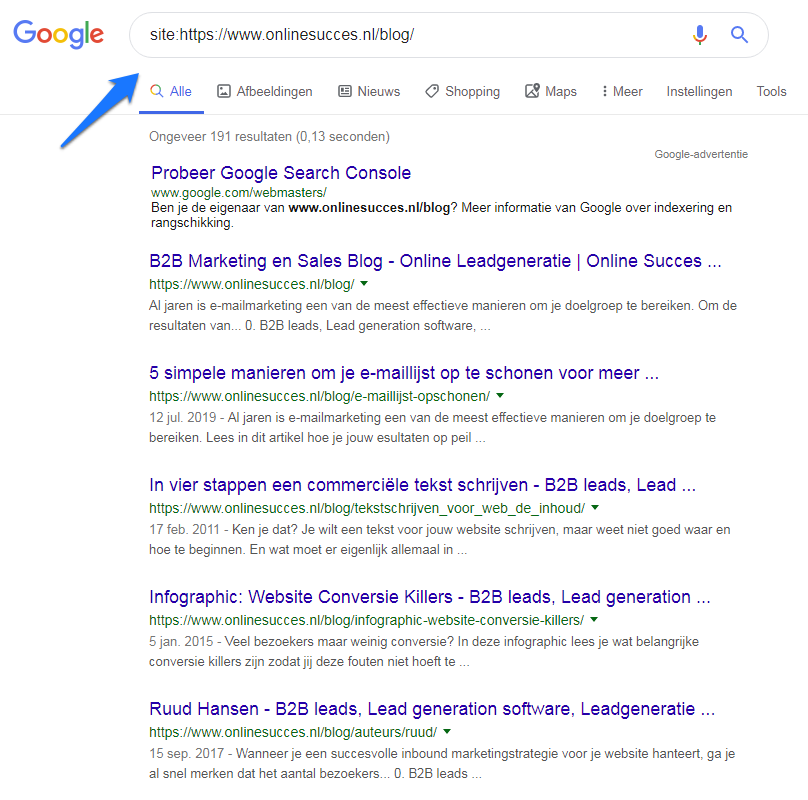Click the Maps pin icon
Viewport: 808px width, 800px height.
point(532,91)
